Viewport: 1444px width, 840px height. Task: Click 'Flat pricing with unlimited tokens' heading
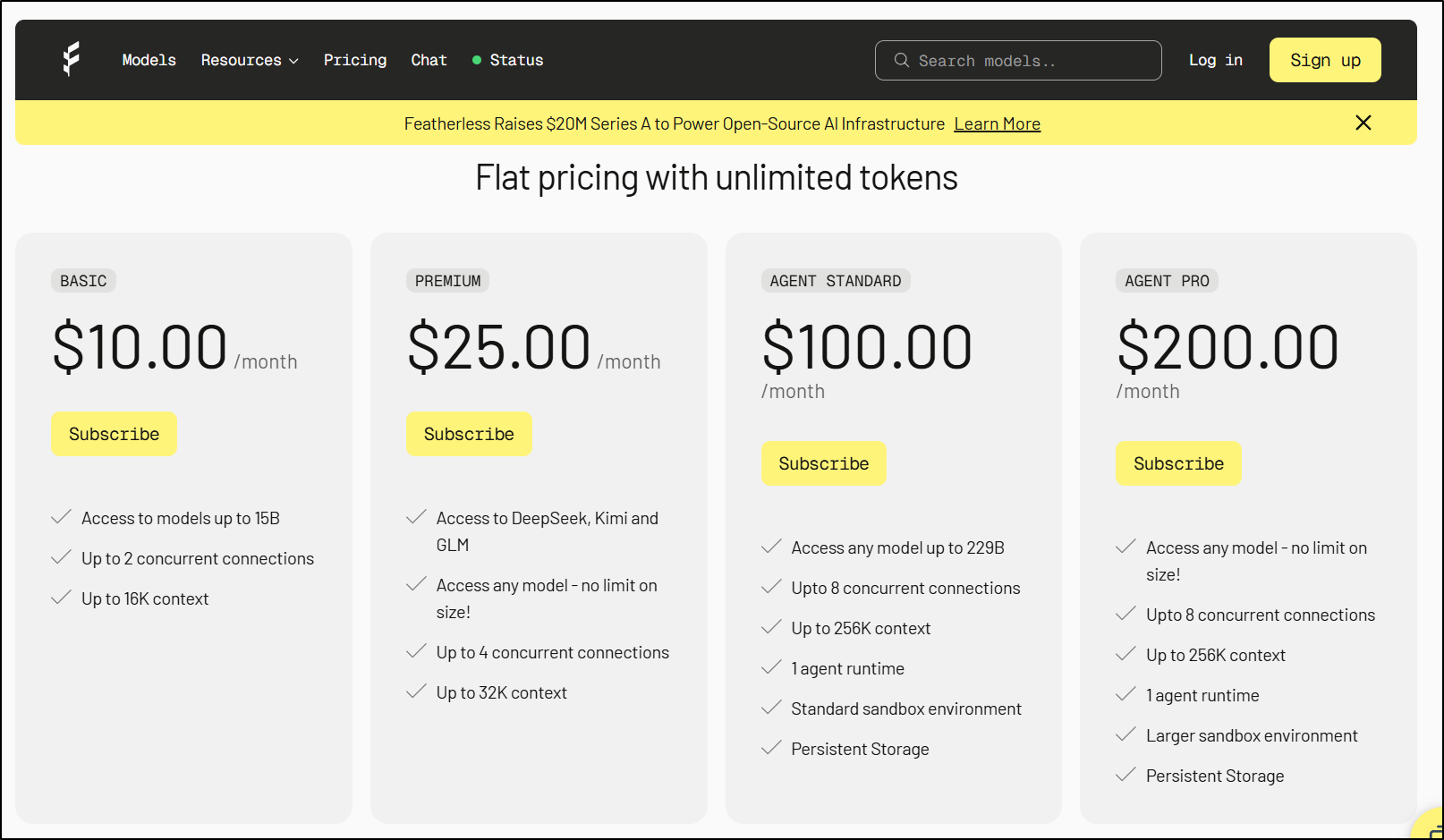pos(717,177)
